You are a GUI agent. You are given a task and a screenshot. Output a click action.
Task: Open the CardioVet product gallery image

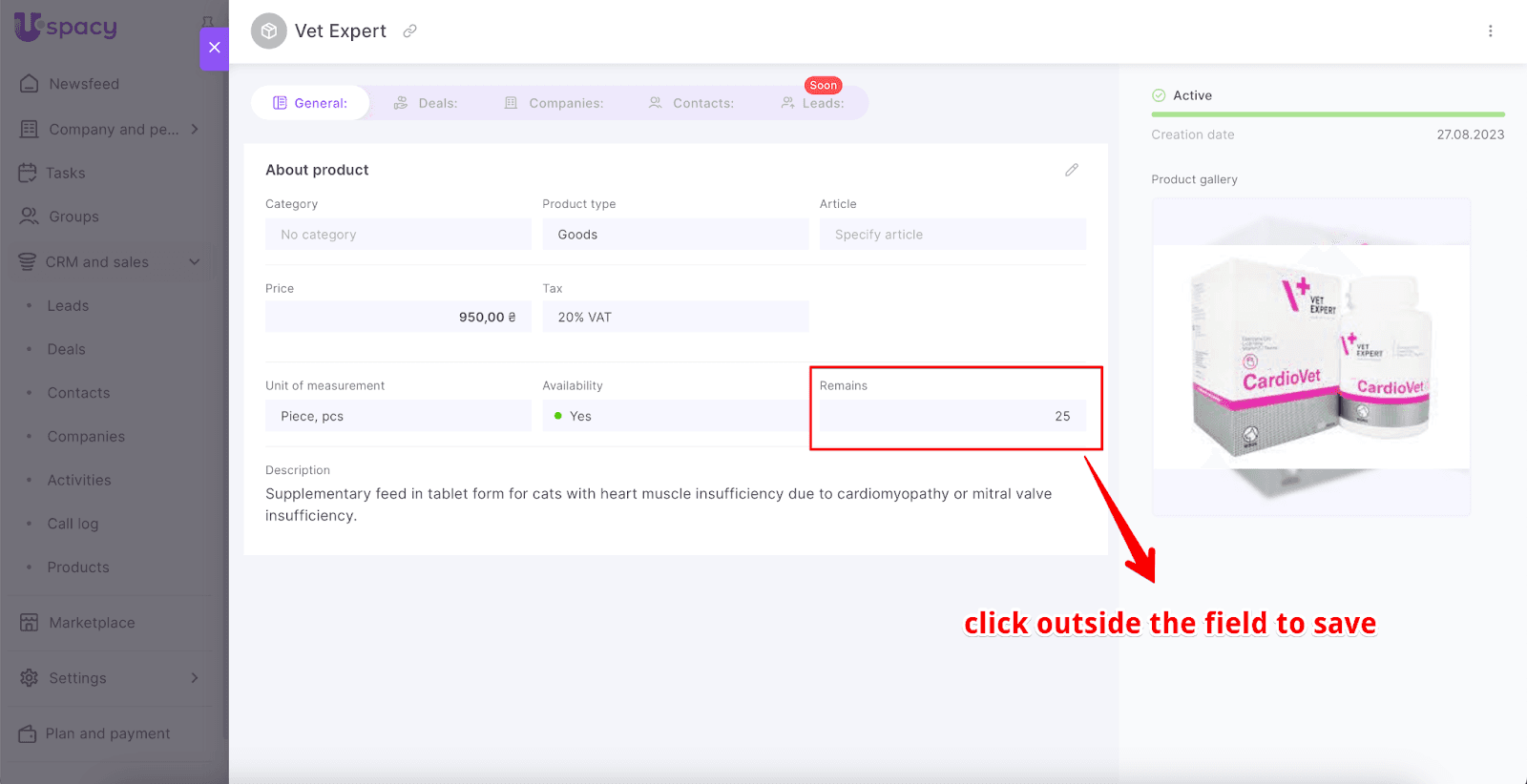1310,357
